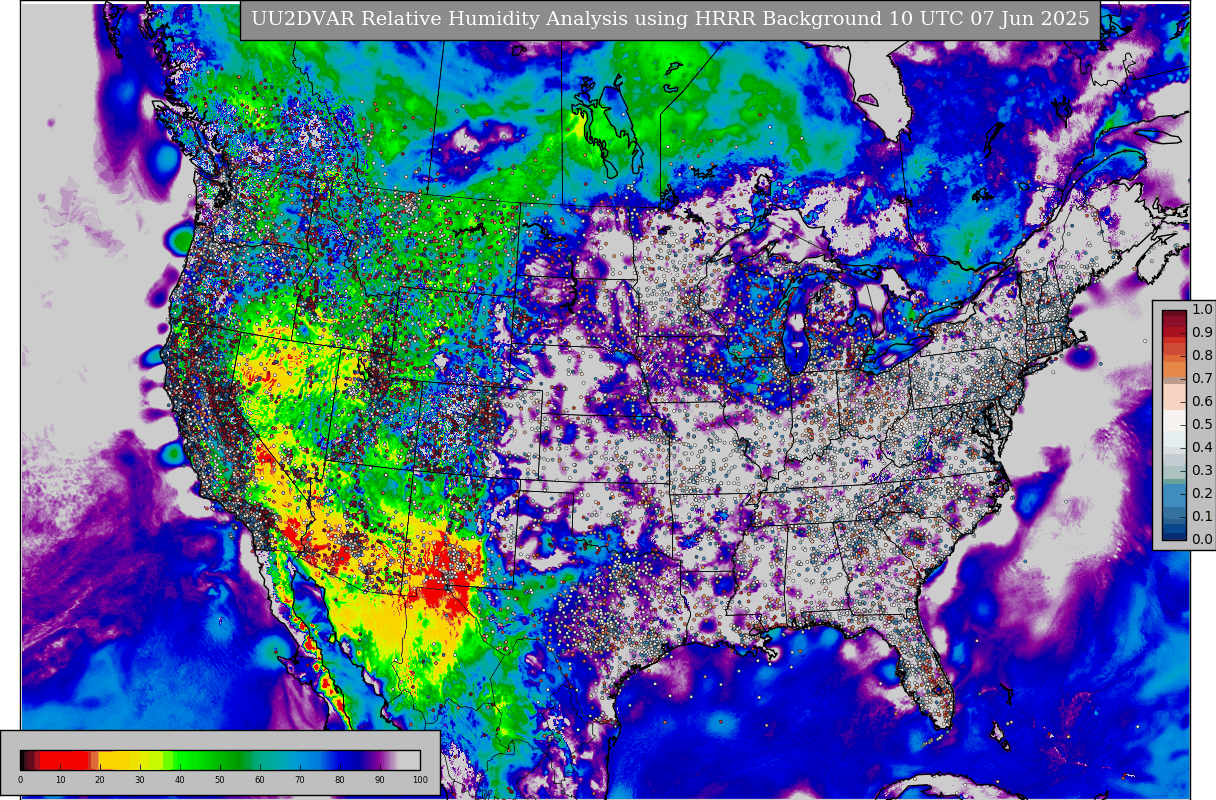
Task: Click the 80 tick label on humidity colorbar
Action: click(x=340, y=780)
